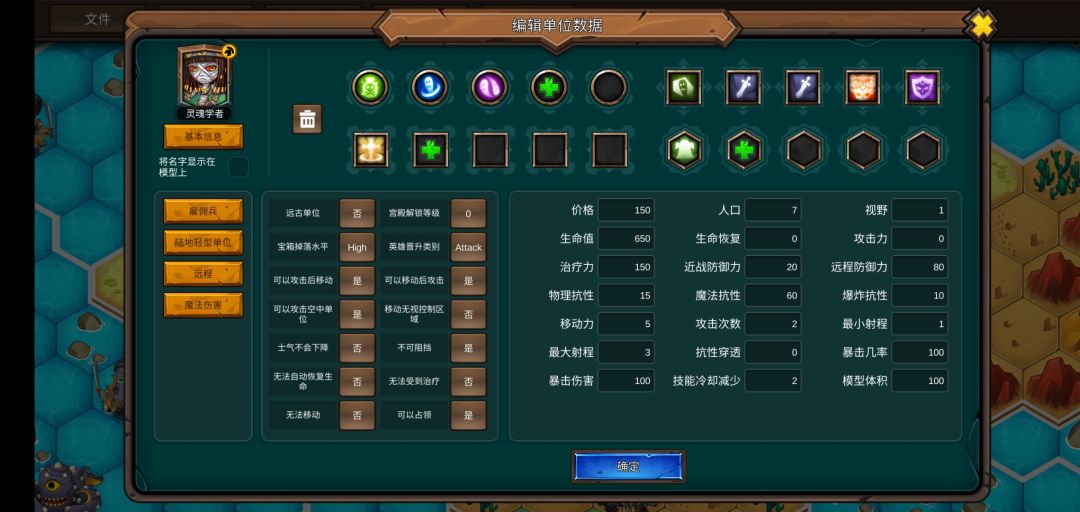
Task: Open the 宝箱掉落水平 High selector
Action: point(357,247)
